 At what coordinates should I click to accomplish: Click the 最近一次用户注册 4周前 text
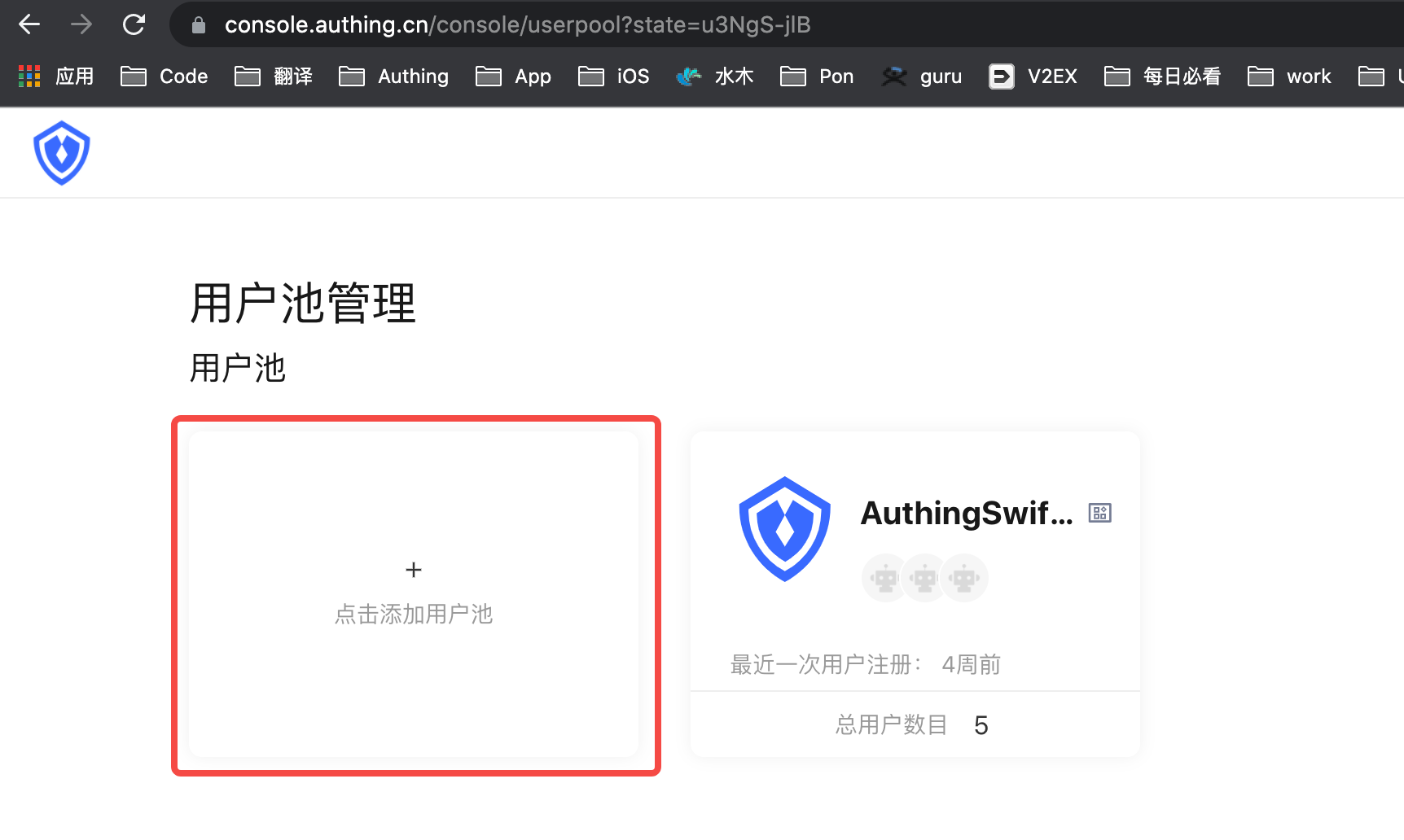coord(866,665)
